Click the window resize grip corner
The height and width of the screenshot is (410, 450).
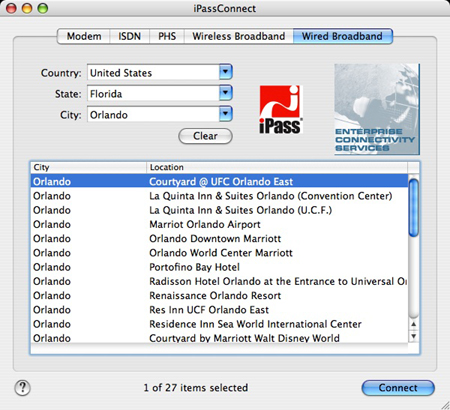pyautogui.click(x=445, y=405)
